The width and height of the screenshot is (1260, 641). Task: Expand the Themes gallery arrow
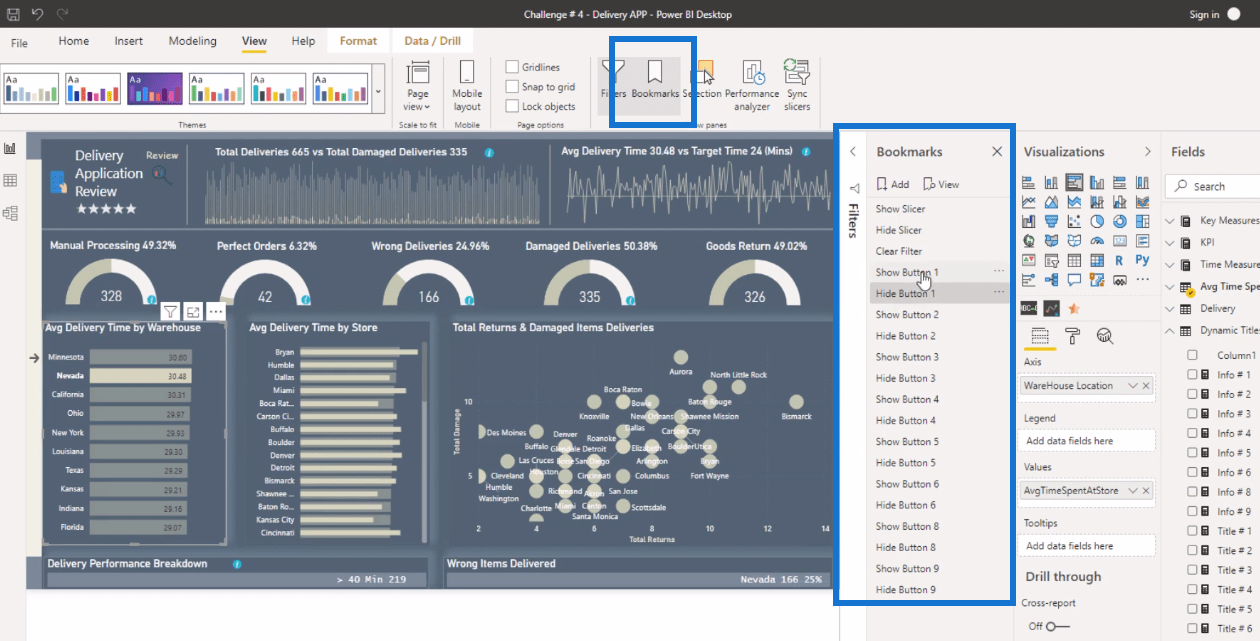[378, 92]
